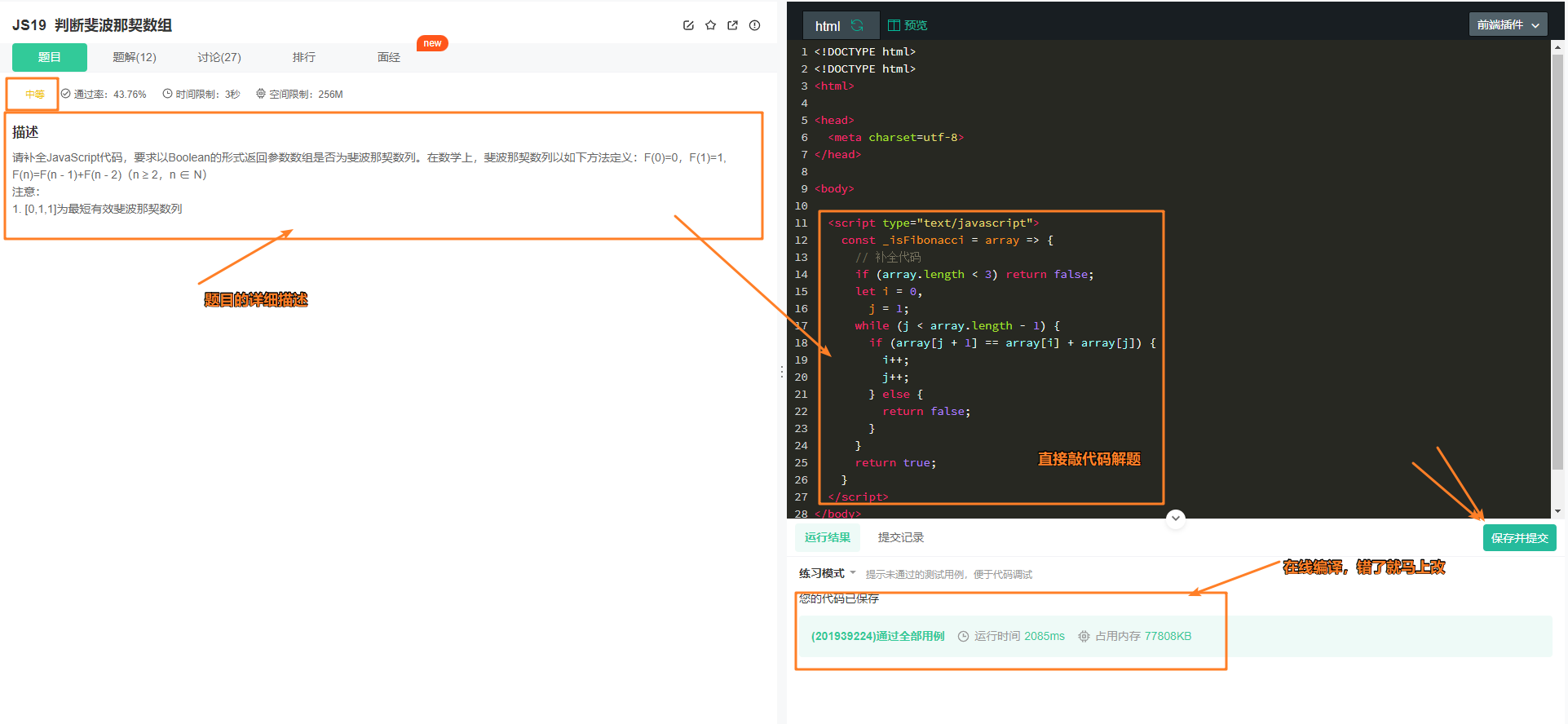Image resolution: width=1568 pixels, height=724 pixels.
Task: Switch to the 提交记录 submission history tab
Action: tap(901, 537)
